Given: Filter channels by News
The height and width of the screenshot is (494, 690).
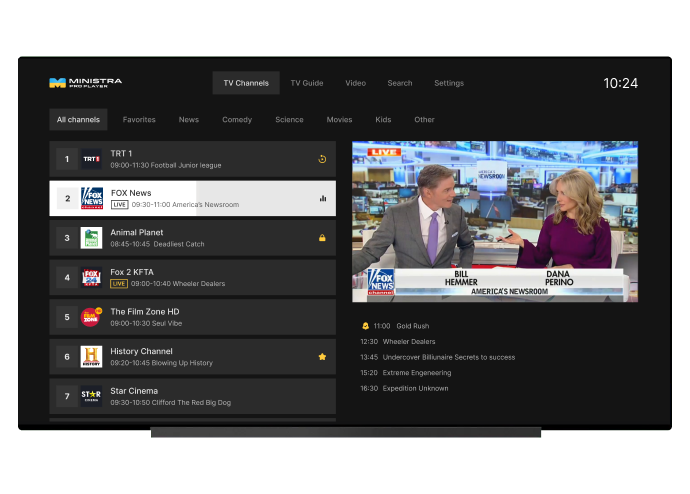Looking at the screenshot, I should click(x=189, y=119).
